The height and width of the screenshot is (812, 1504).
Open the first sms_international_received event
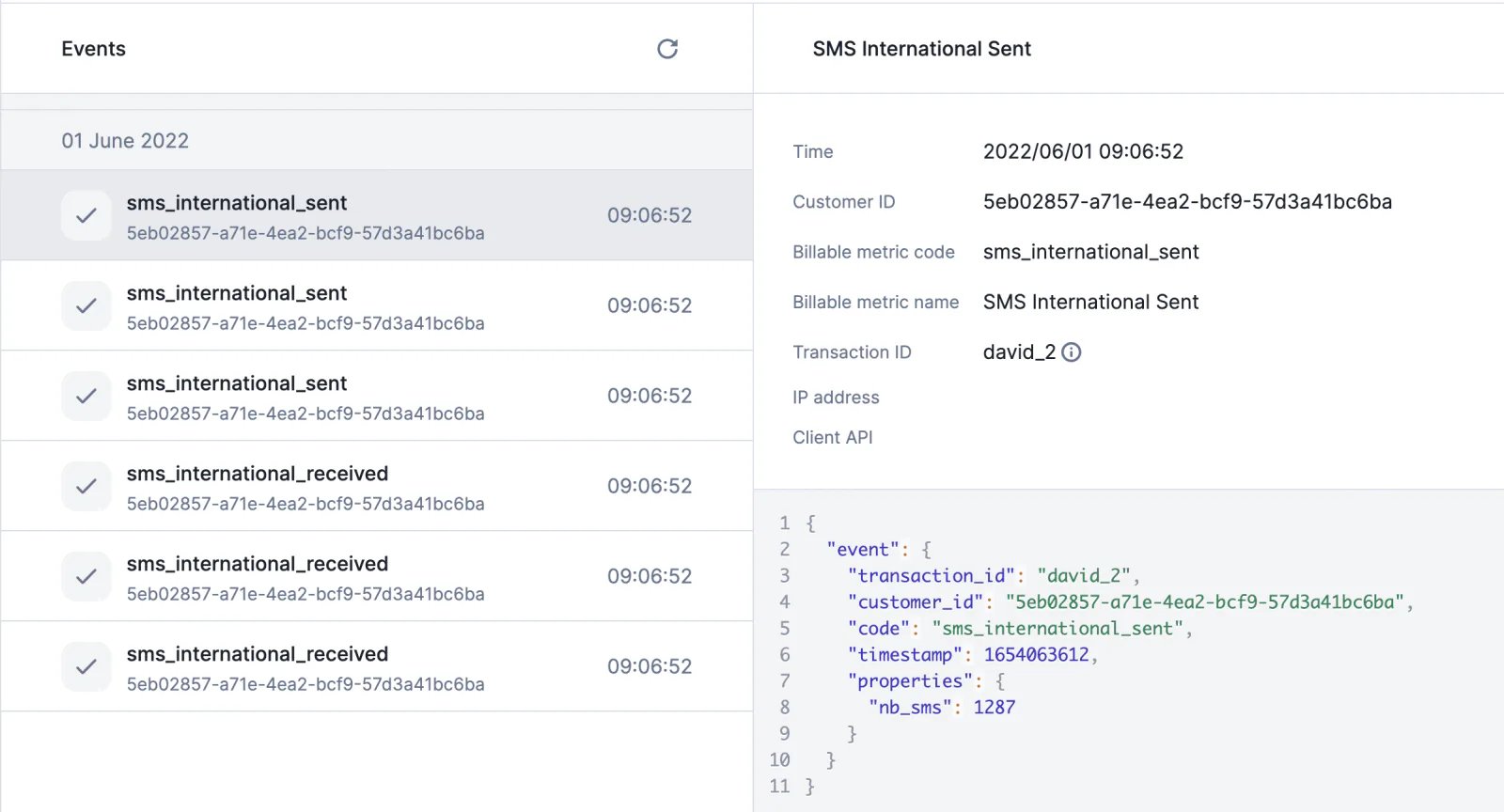[x=377, y=486]
